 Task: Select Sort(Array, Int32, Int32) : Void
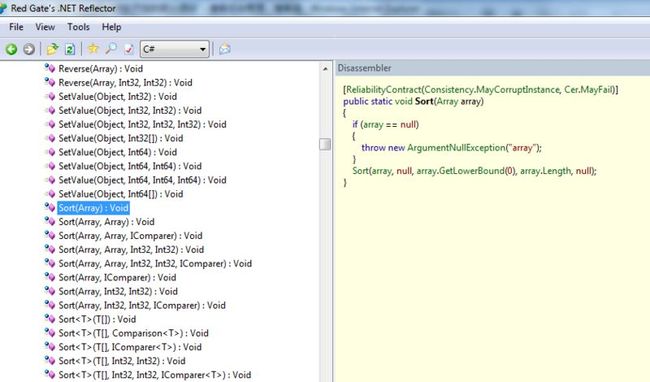point(118,291)
